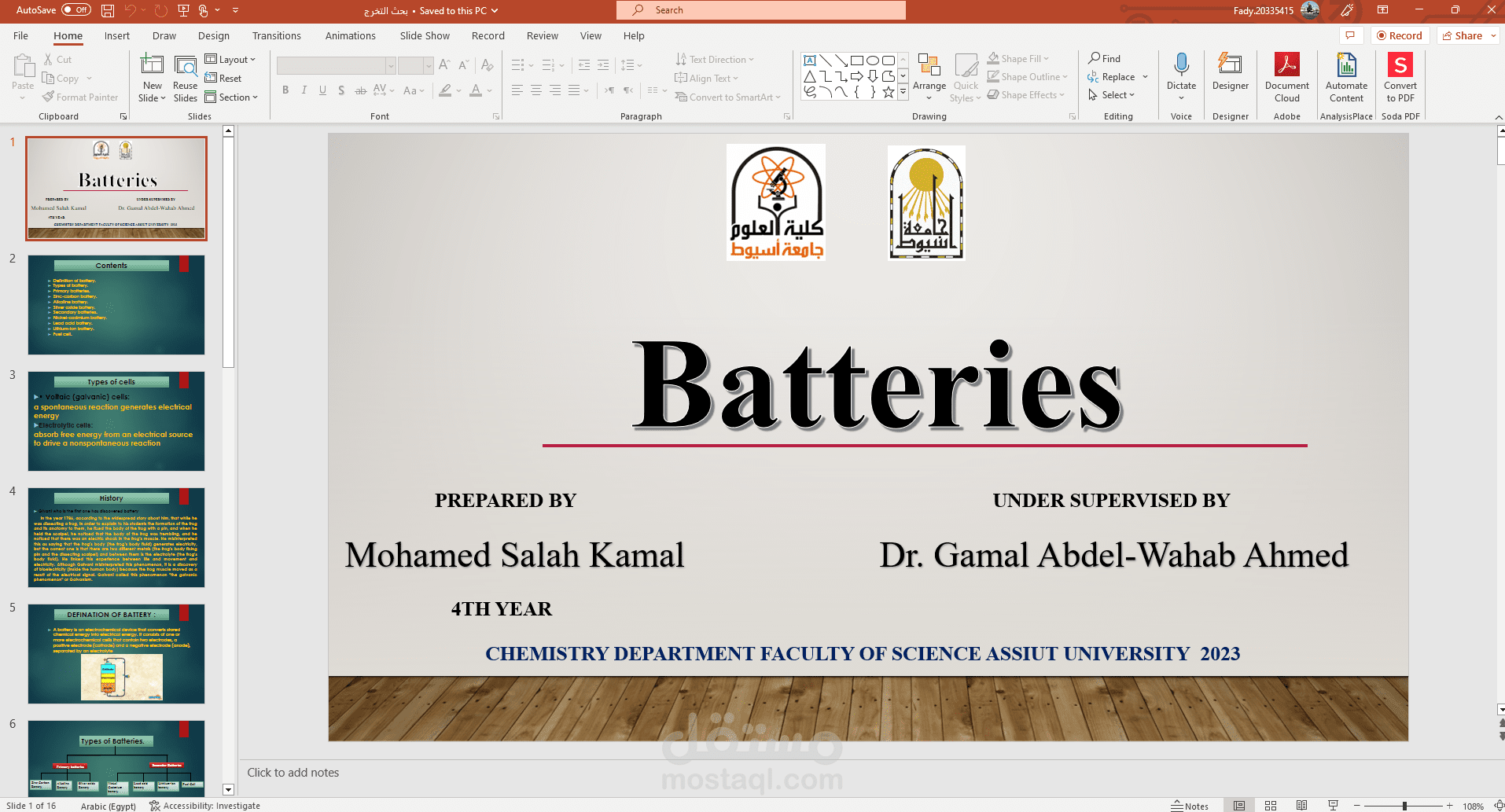The image size is (1505, 812).
Task: Select the star shape in gallery
Action: pyautogui.click(x=889, y=92)
